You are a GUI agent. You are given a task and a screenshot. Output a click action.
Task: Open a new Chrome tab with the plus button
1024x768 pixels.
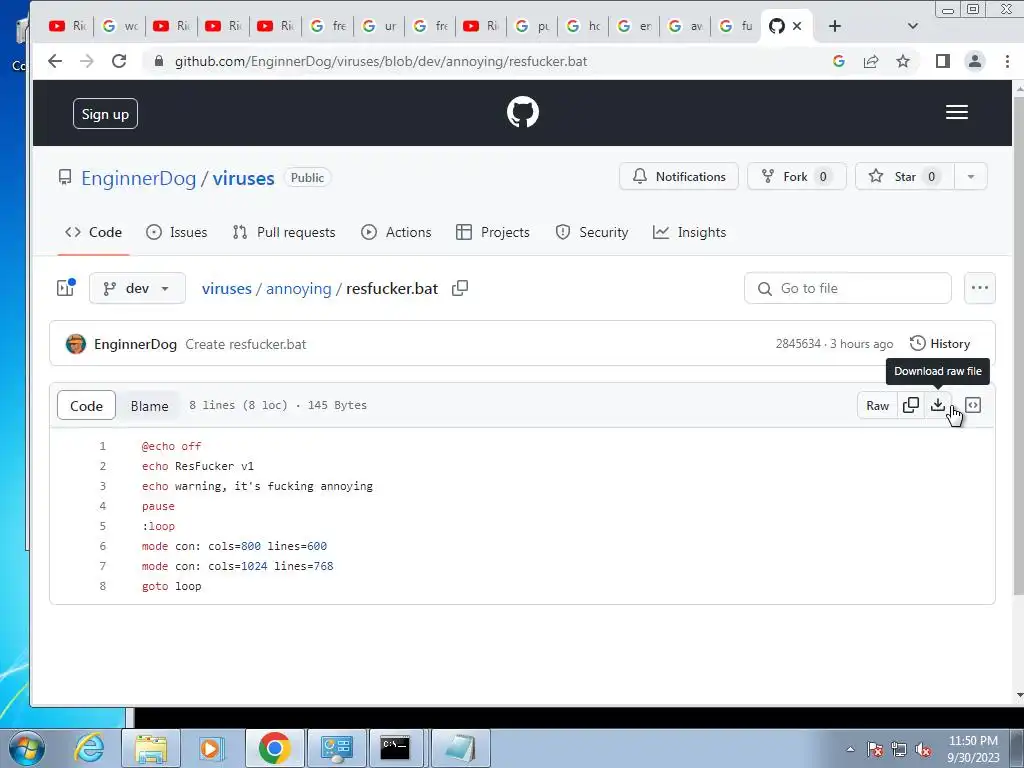click(x=835, y=26)
